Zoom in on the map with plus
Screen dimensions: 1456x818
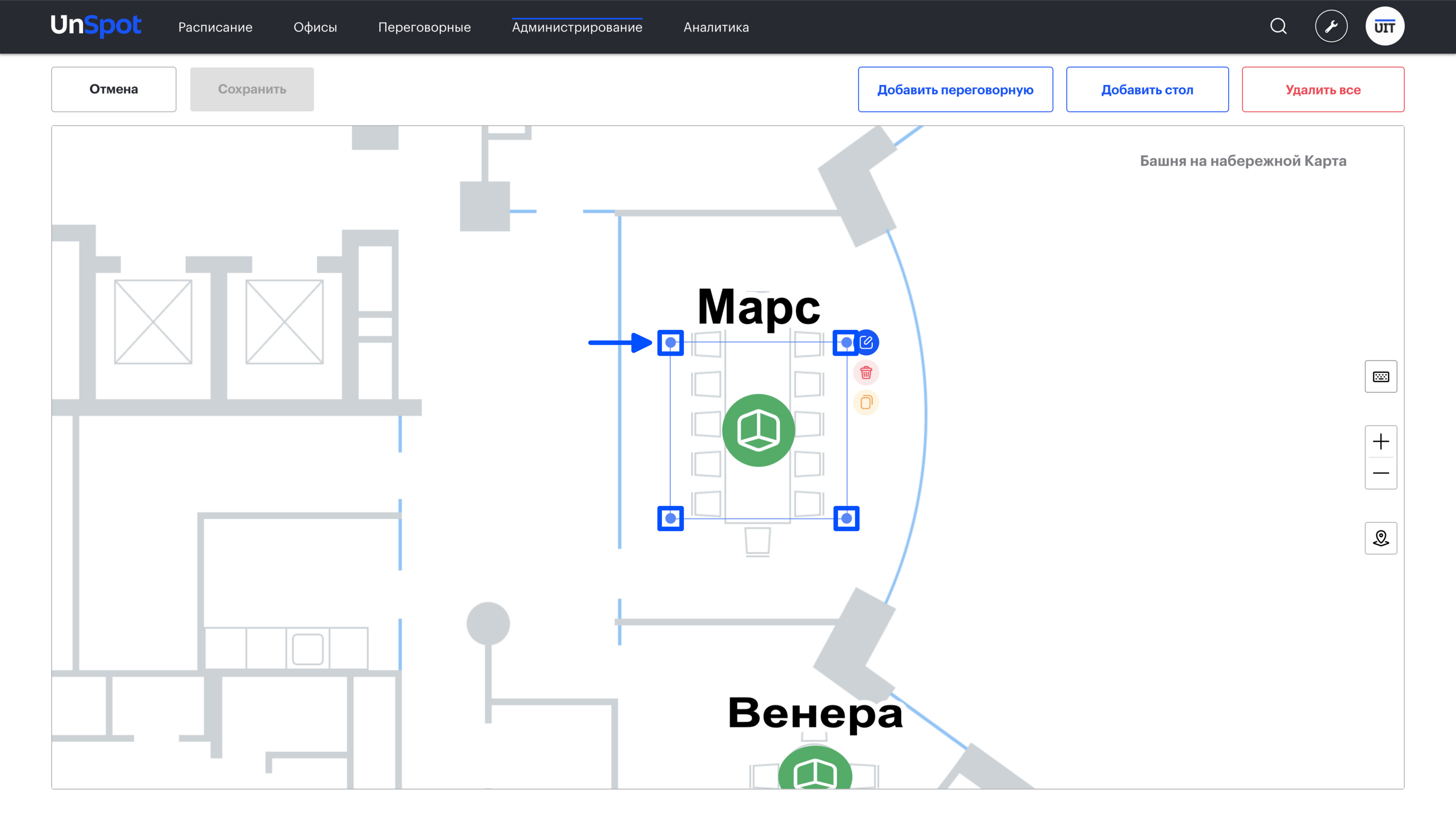point(1381,442)
